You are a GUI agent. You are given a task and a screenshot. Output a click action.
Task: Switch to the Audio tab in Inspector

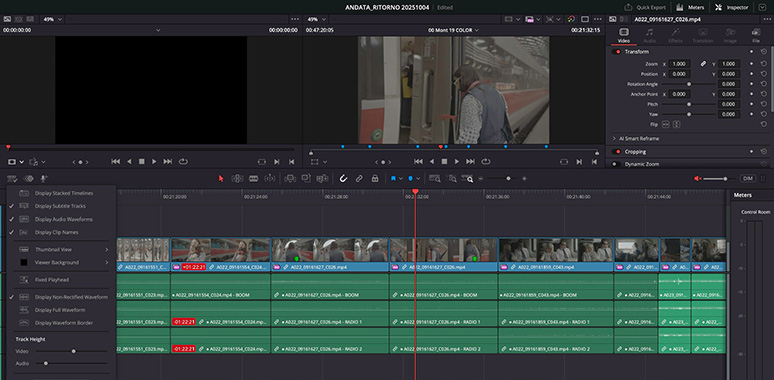pos(650,35)
